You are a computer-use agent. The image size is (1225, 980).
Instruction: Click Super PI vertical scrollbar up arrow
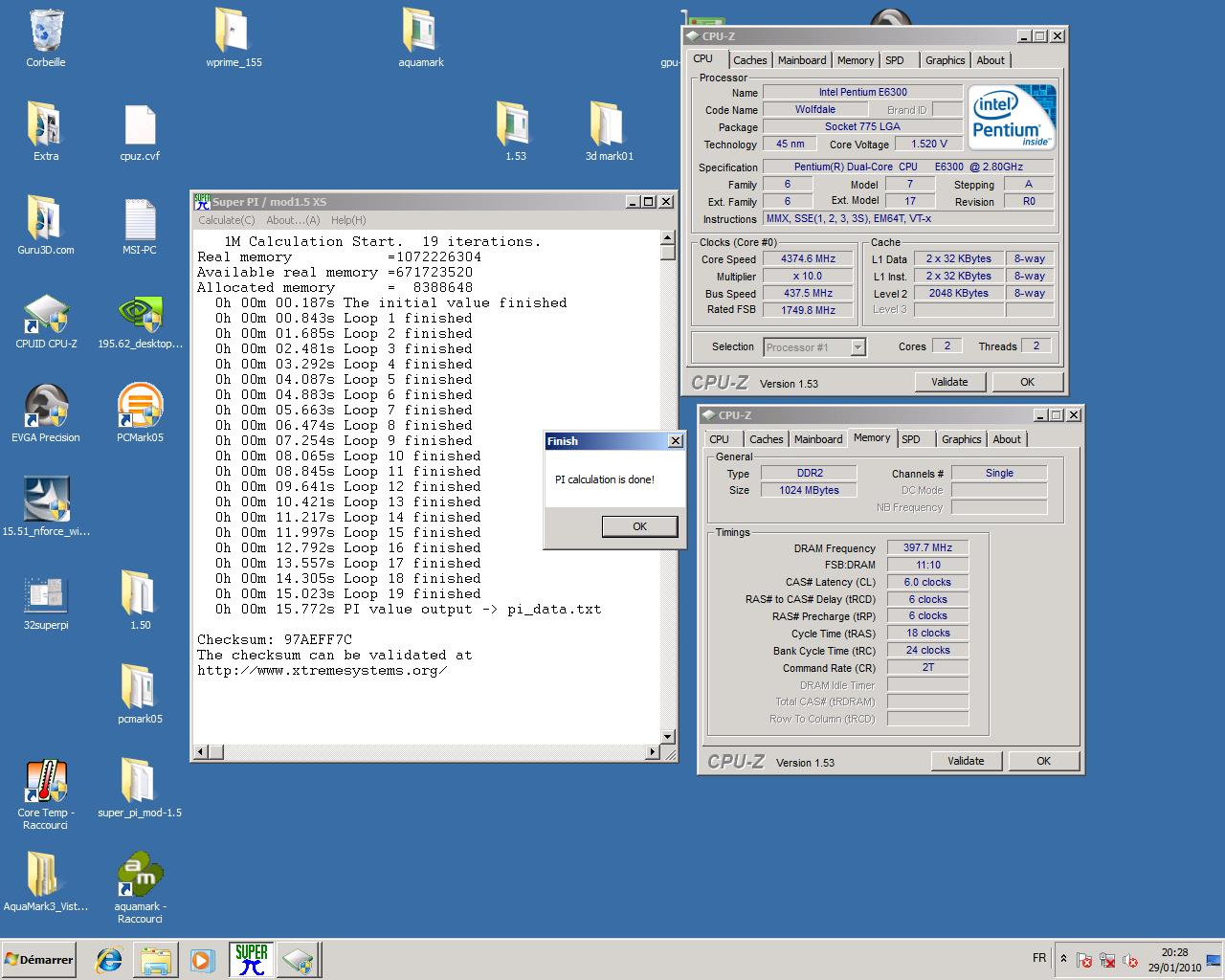(667, 237)
